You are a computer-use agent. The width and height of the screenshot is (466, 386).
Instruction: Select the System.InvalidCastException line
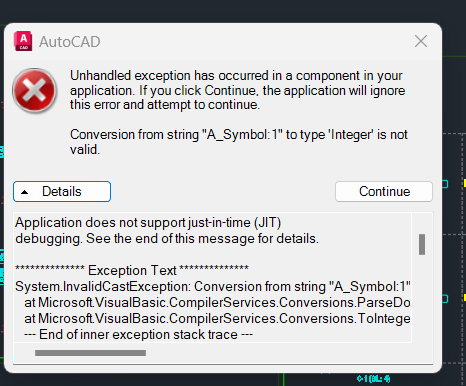coord(213,286)
